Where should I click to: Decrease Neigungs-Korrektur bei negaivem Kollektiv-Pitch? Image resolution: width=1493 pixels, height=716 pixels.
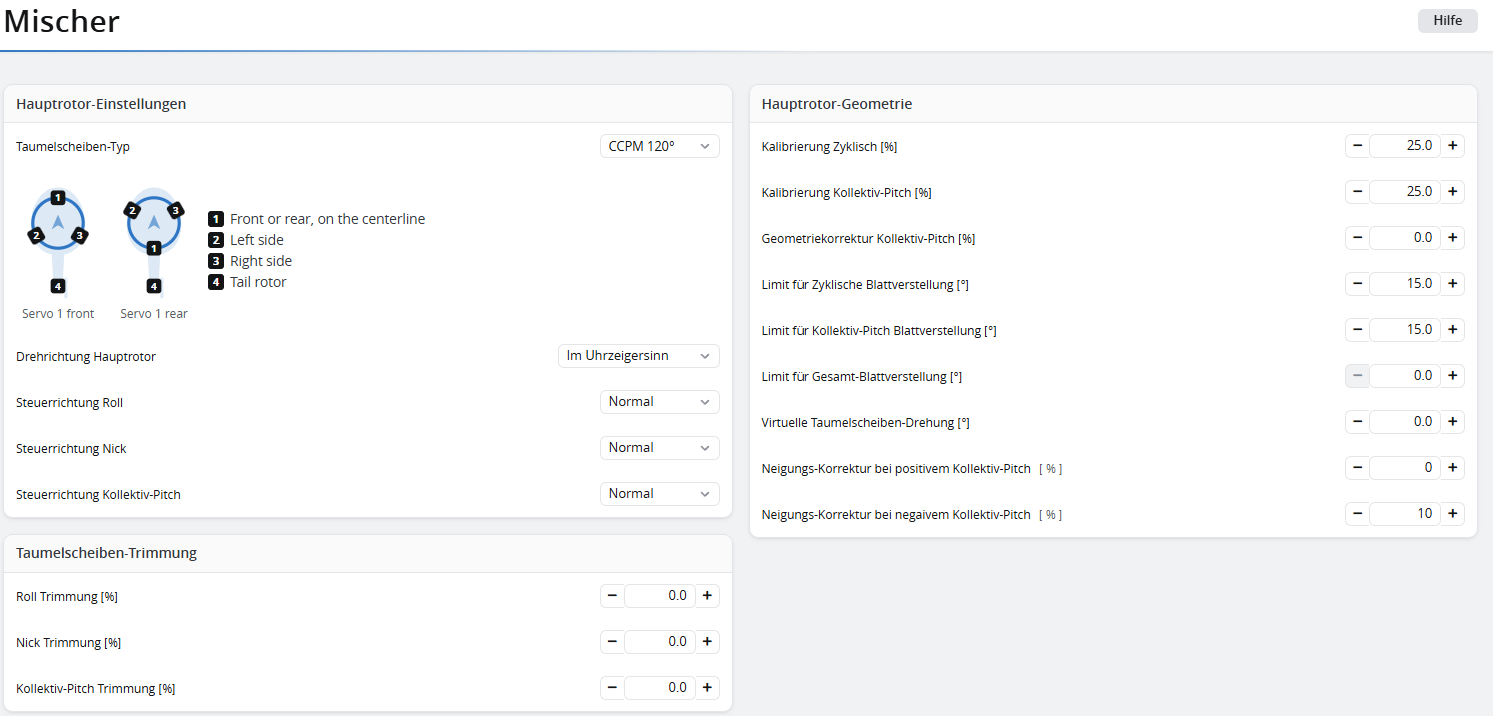pyautogui.click(x=1357, y=514)
